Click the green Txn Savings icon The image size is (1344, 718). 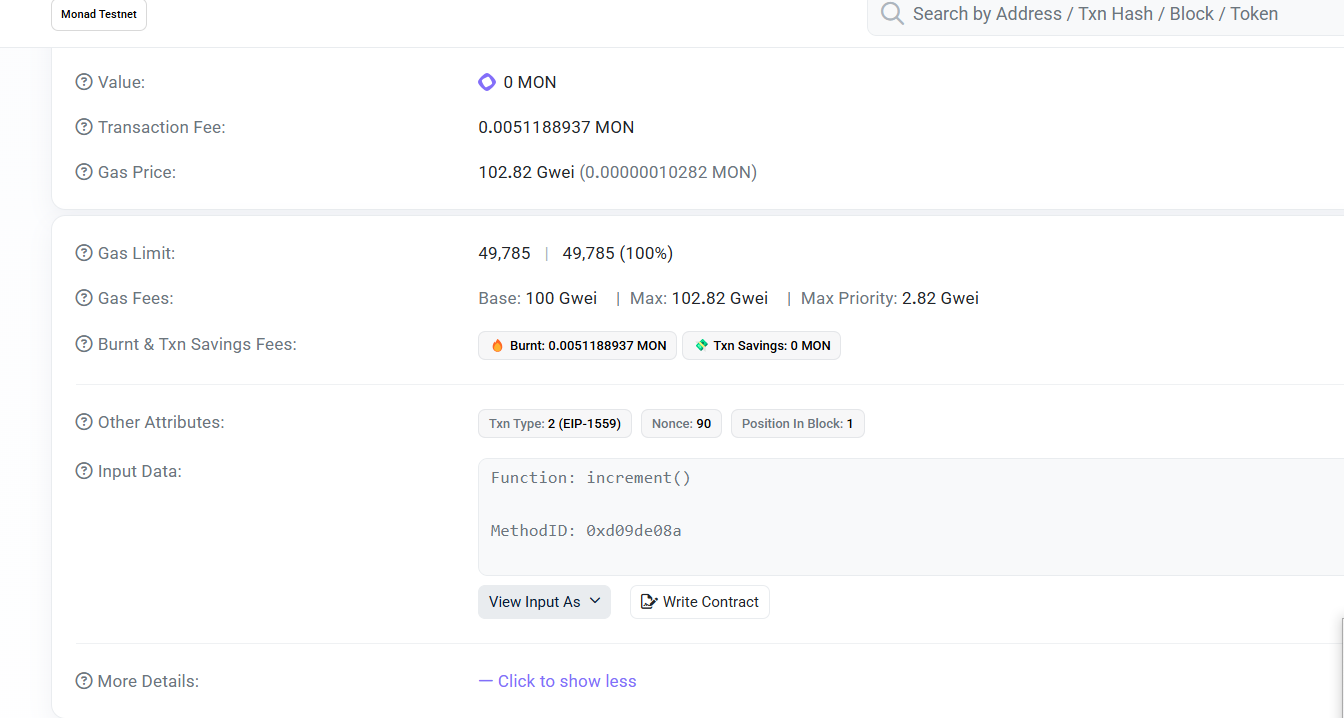pos(702,346)
